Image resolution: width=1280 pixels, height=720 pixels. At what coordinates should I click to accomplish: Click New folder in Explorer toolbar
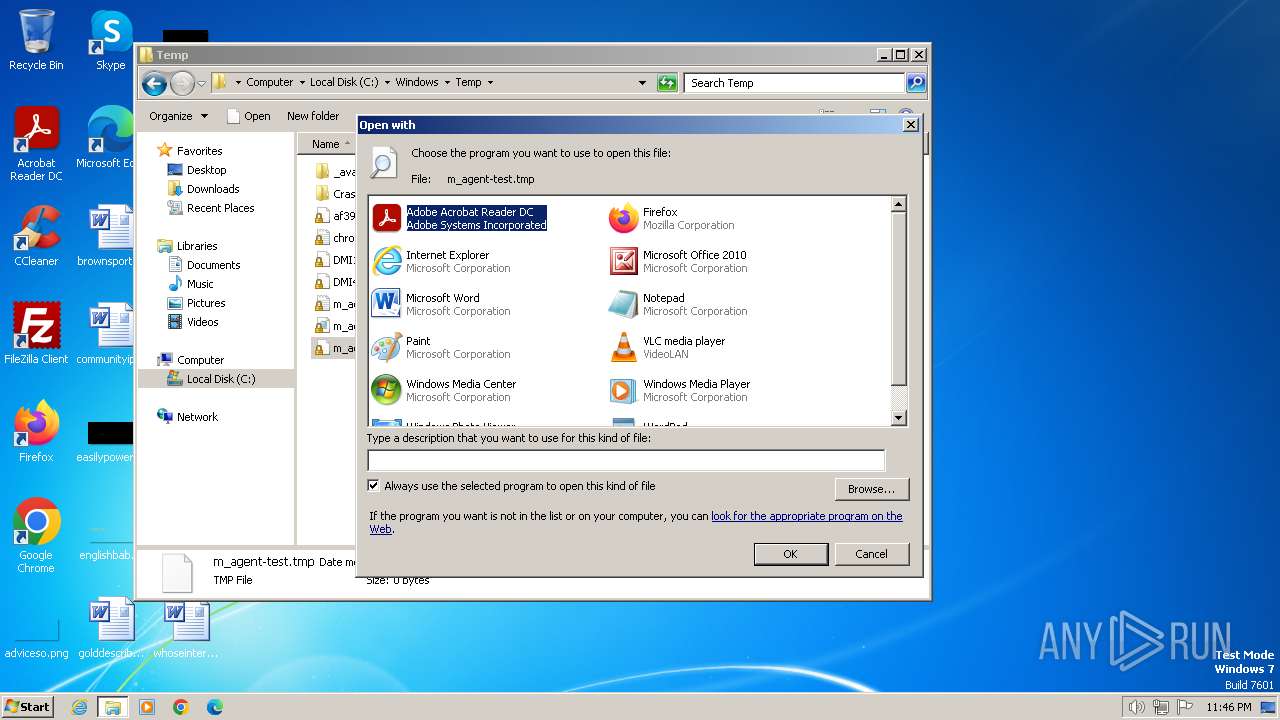click(x=313, y=116)
